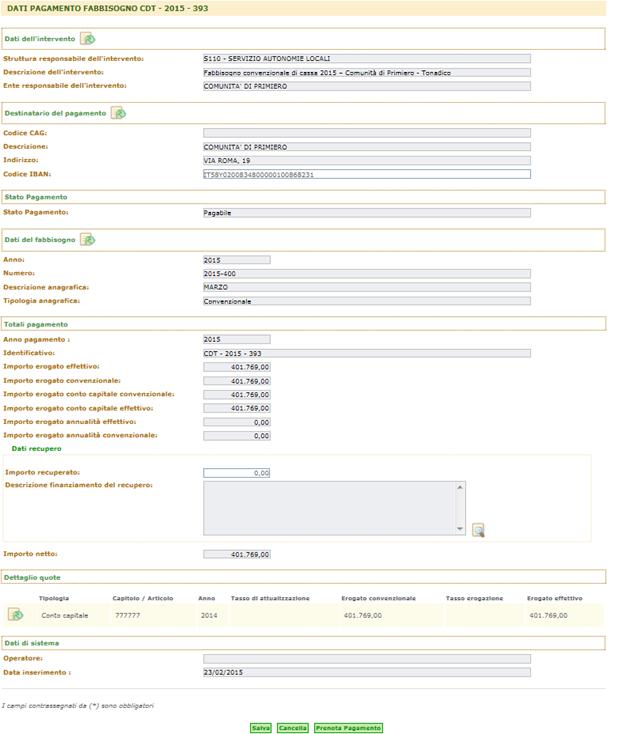The height and width of the screenshot is (734, 626).
Task: Click the Capitolo / Articolo column header
Action: 143,598
